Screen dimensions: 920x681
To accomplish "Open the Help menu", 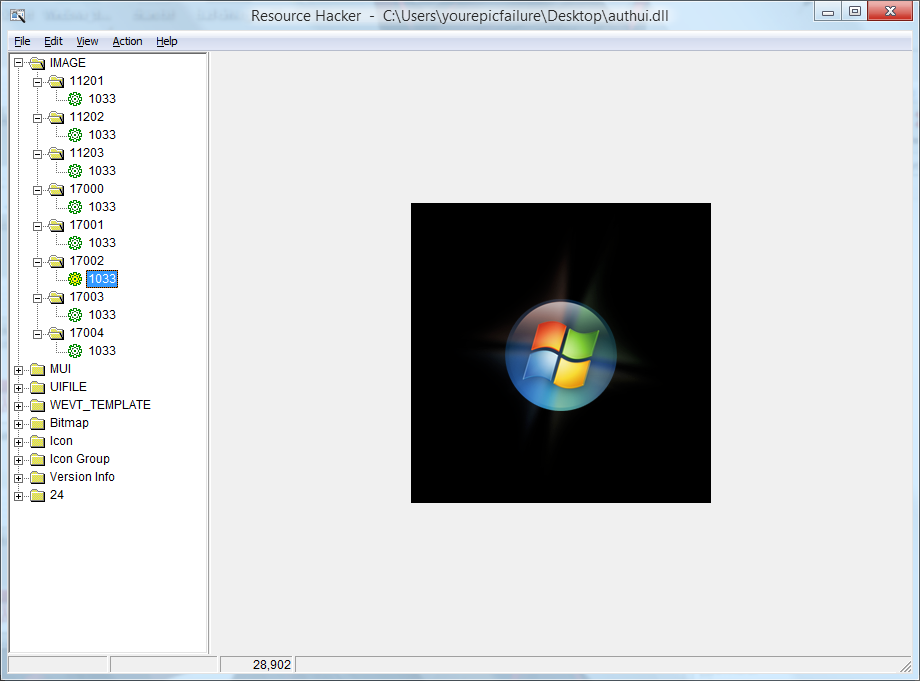I will click(x=166, y=41).
